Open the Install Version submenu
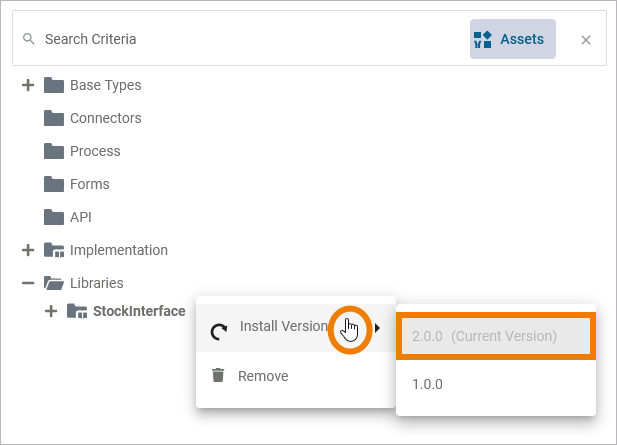This screenshot has width=617, height=445. (x=283, y=327)
